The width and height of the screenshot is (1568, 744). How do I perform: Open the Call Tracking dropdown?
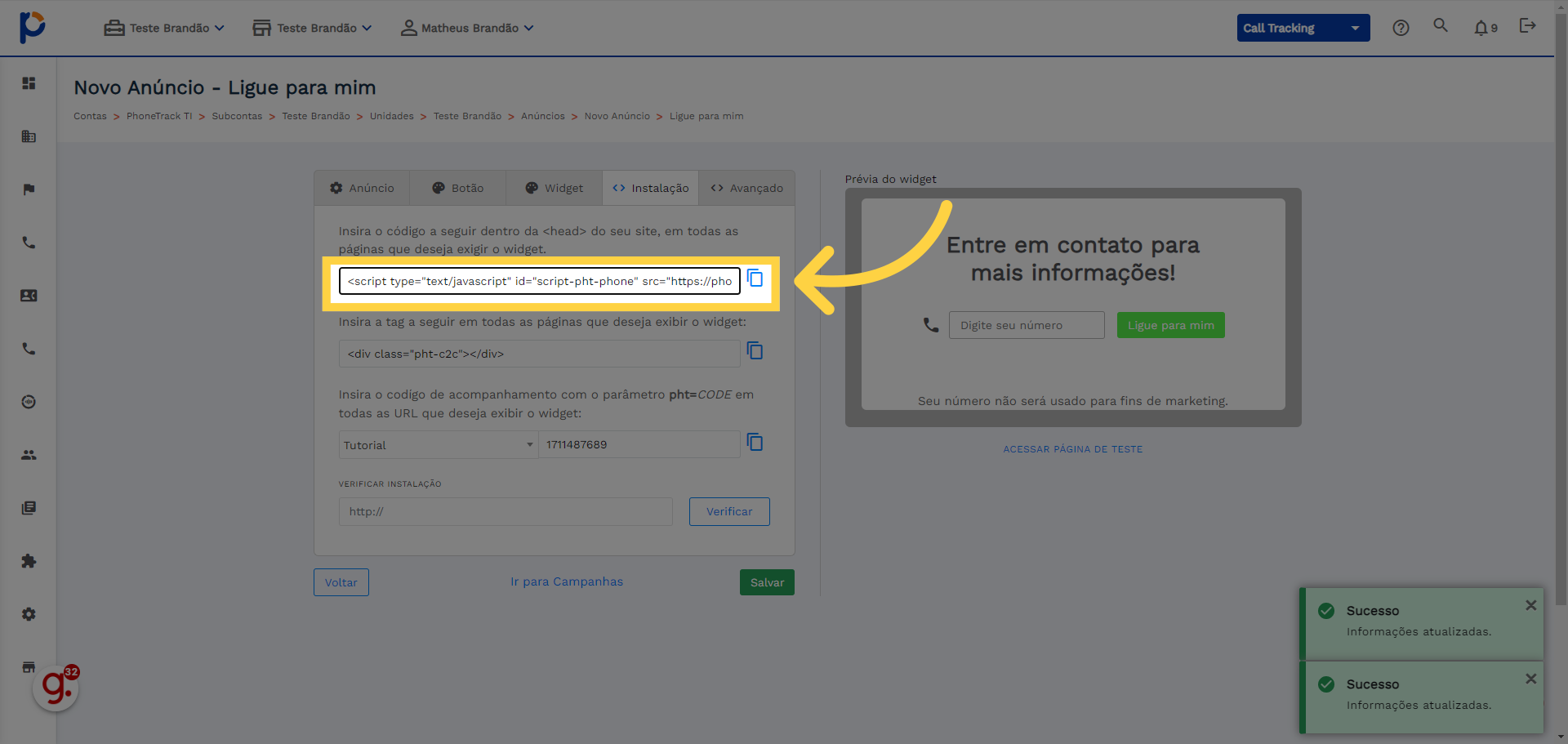click(1303, 28)
